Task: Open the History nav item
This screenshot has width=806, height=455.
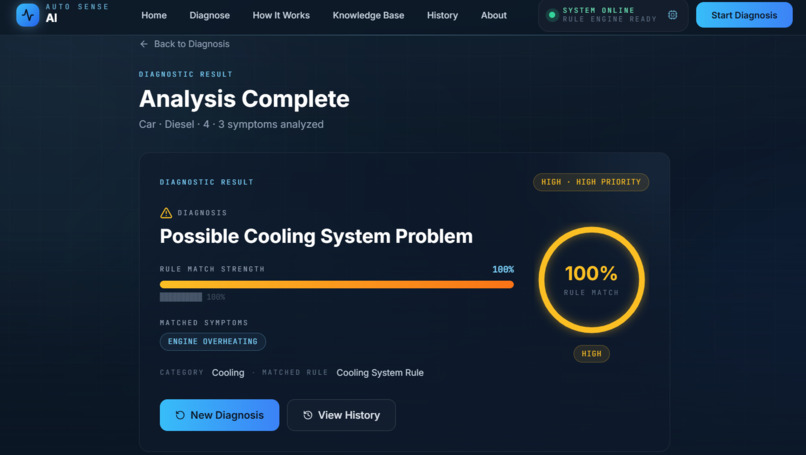Action: (x=442, y=15)
